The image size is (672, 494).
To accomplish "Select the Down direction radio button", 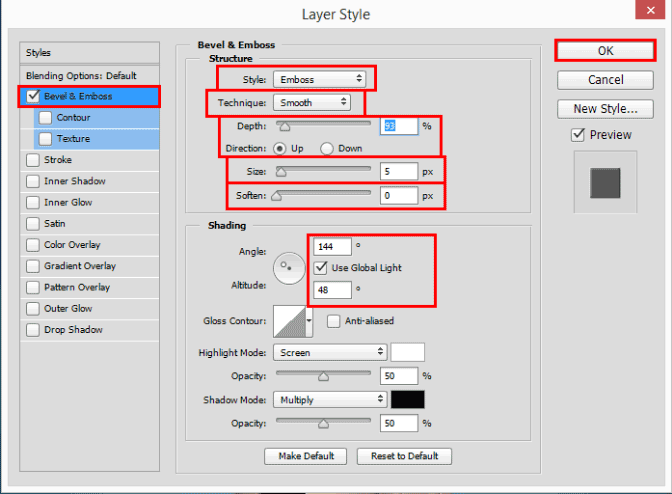I will click(327, 149).
